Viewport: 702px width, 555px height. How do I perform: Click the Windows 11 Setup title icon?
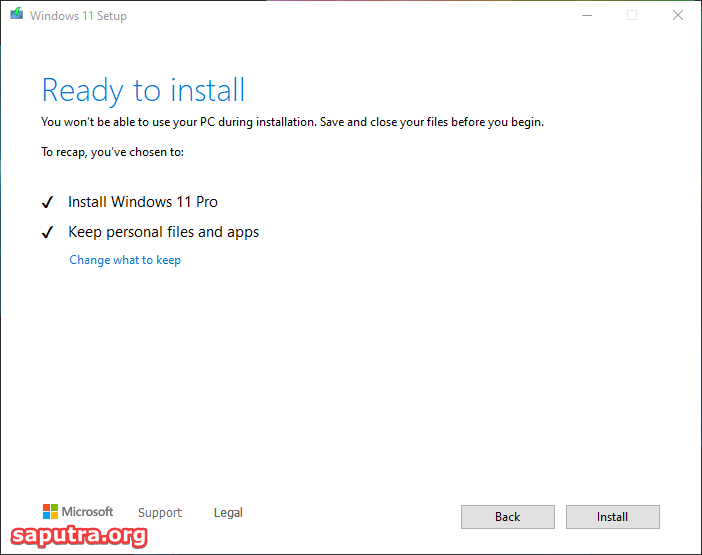pyautogui.click(x=17, y=14)
